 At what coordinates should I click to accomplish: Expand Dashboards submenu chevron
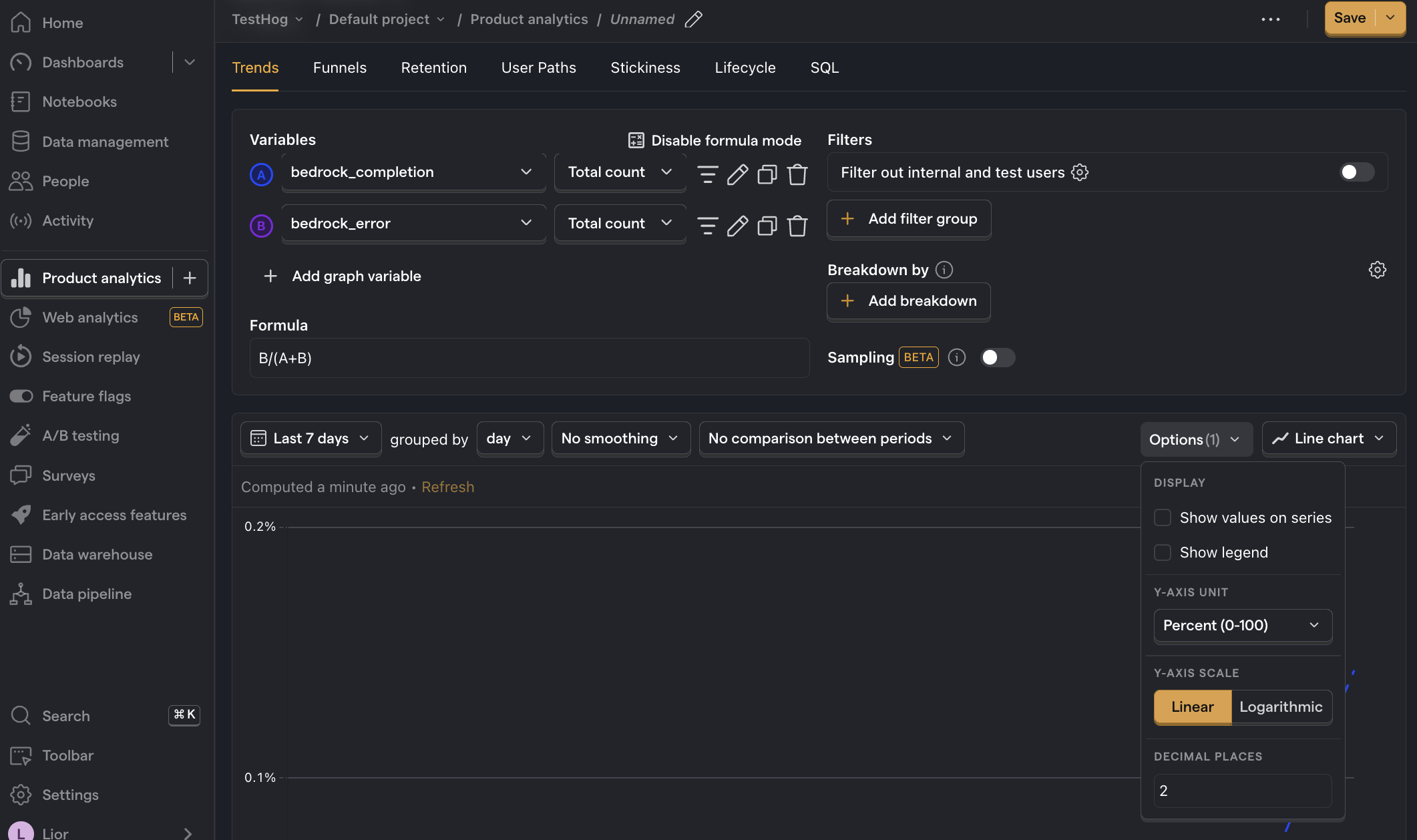[190, 62]
